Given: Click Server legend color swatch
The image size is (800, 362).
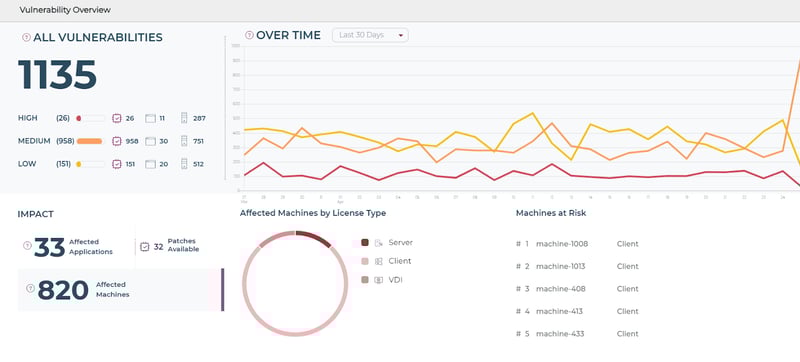Looking at the screenshot, I should 365,242.
